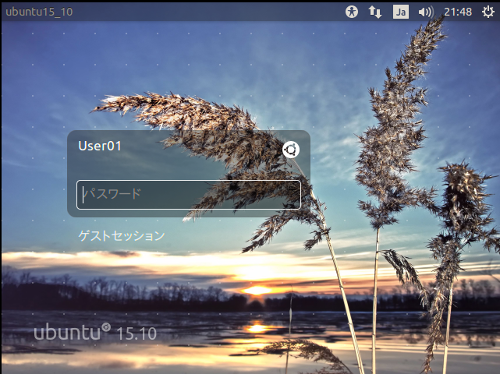
Task: Open the sound volume indicator
Action: (426, 12)
